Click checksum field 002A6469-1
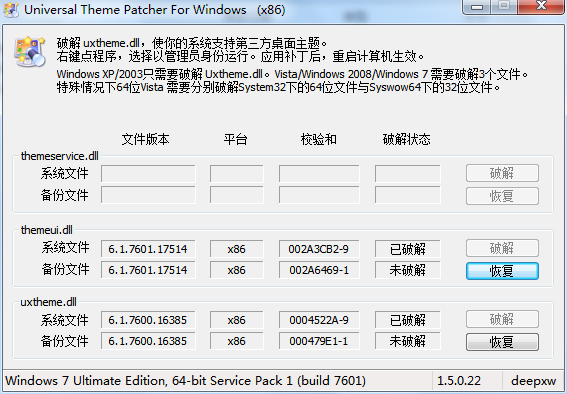The image size is (567, 394). click(319, 270)
